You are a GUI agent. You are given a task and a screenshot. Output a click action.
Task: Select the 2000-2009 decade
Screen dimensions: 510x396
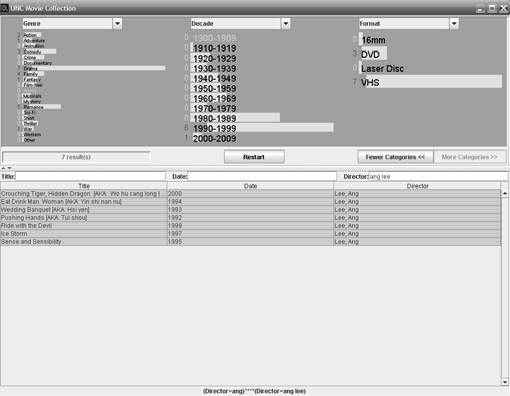coord(214,138)
